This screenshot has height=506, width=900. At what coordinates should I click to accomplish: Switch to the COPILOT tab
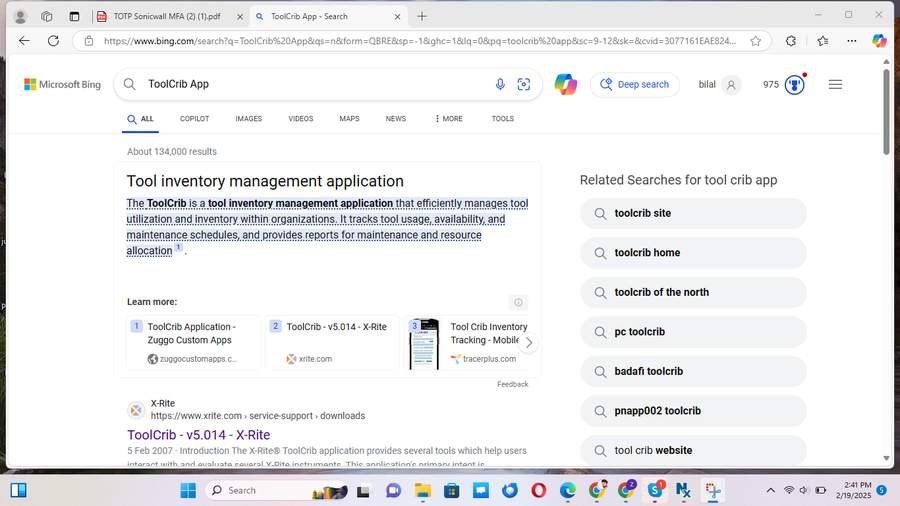194,119
